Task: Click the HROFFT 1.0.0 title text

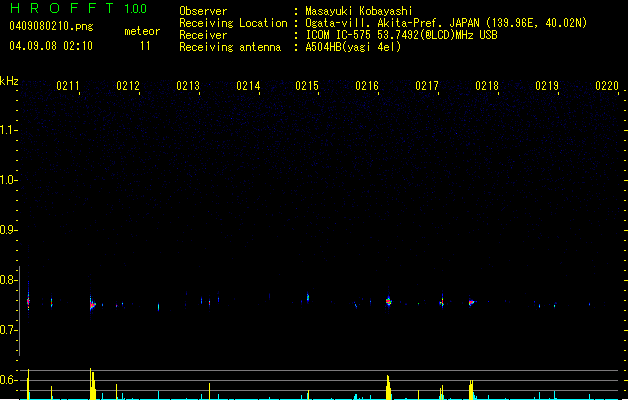Action: click(79, 8)
